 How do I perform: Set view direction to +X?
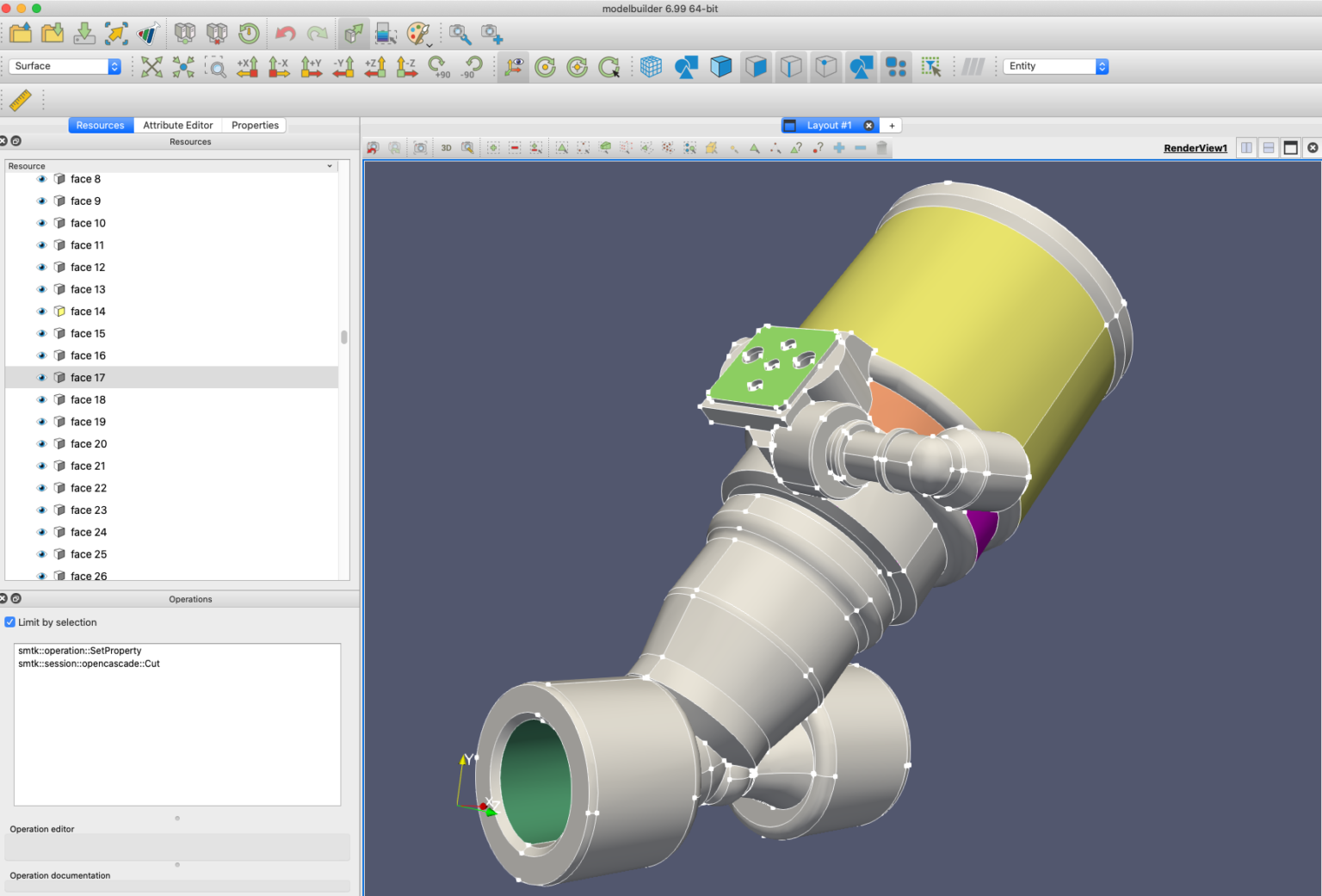coord(248,67)
